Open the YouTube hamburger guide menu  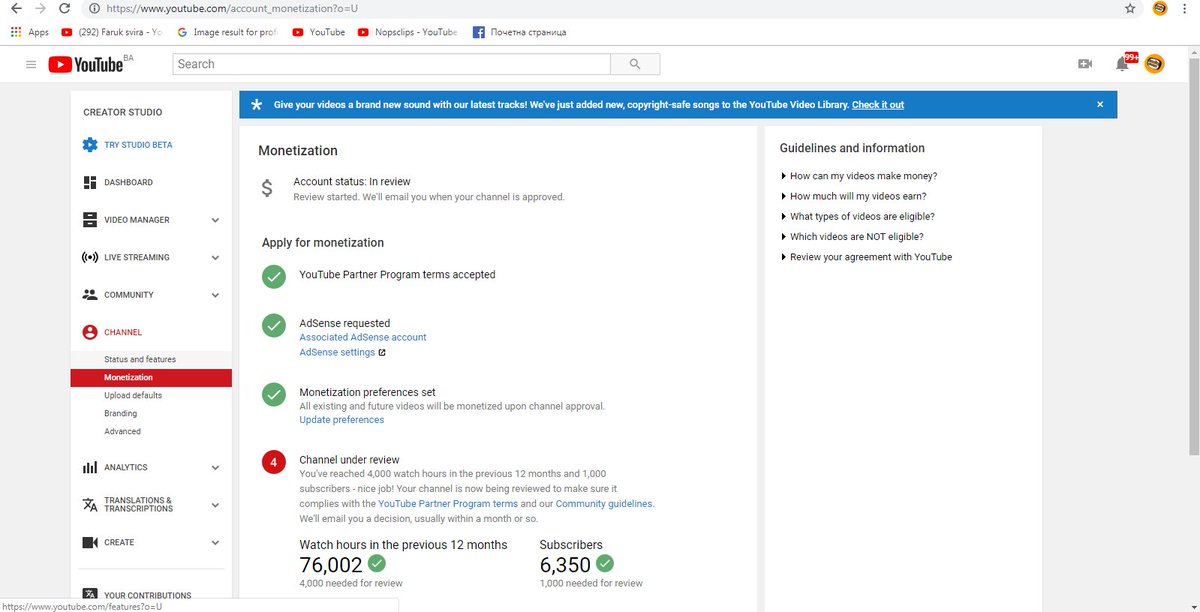point(31,64)
